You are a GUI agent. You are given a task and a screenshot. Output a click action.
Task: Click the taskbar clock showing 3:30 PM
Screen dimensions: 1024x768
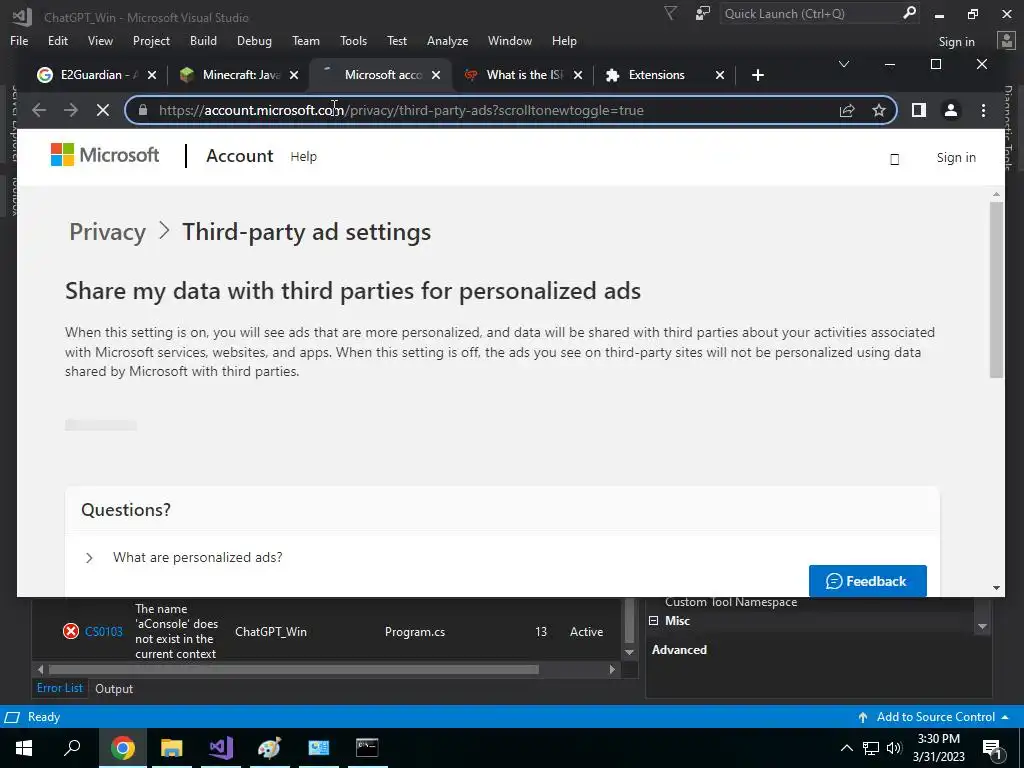938,748
